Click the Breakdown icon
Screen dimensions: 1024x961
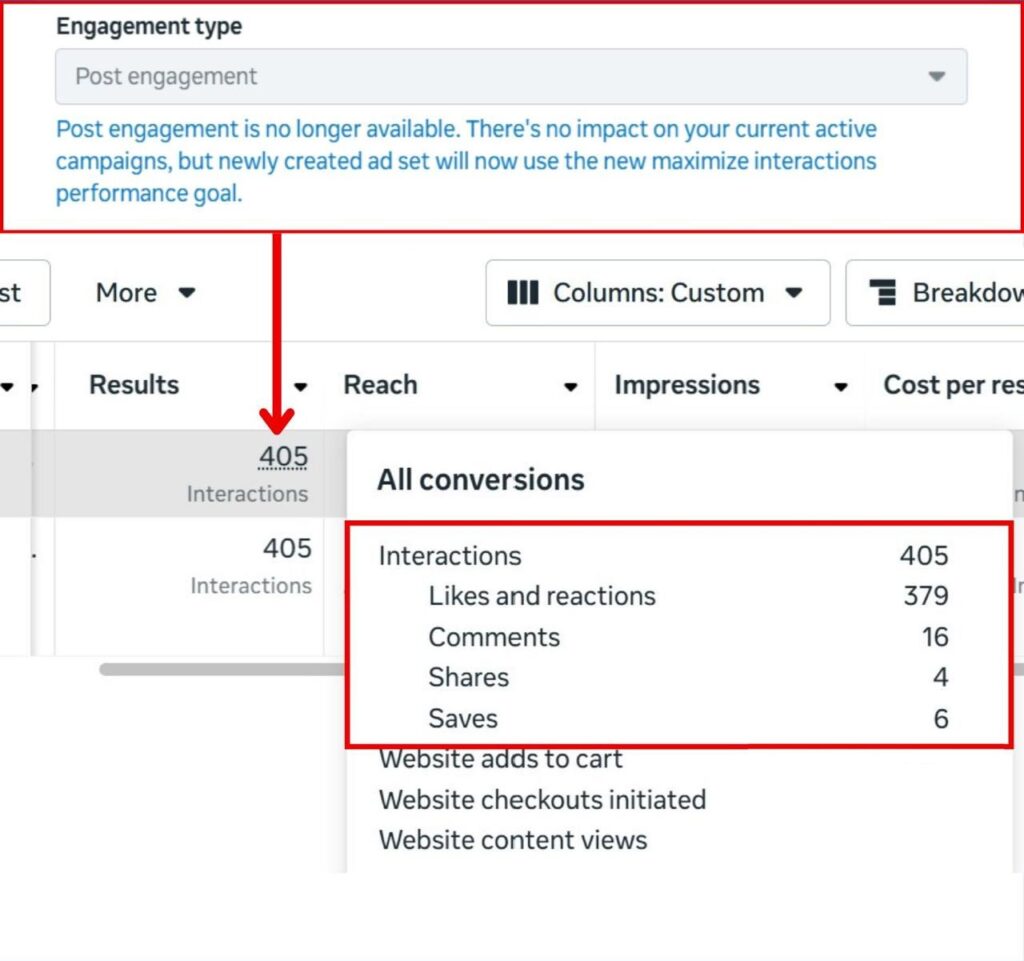click(882, 293)
